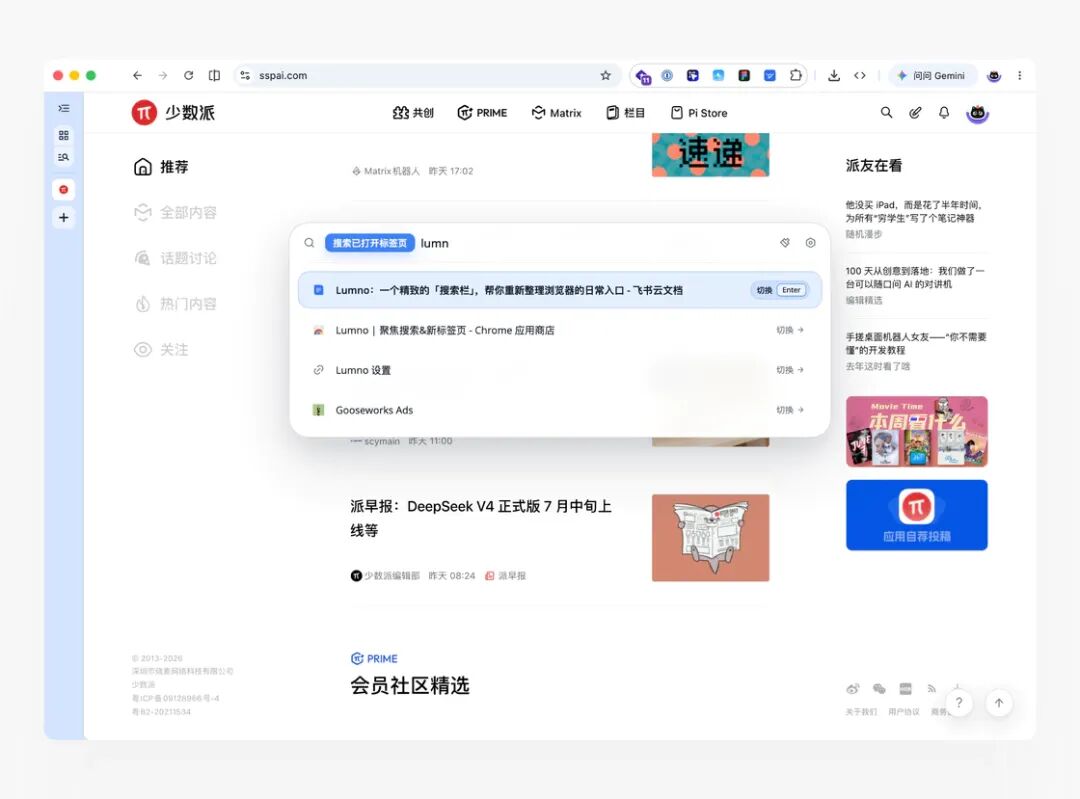The image size is (1080, 799).
Task: Reload the sspai.com page
Action: (189, 76)
